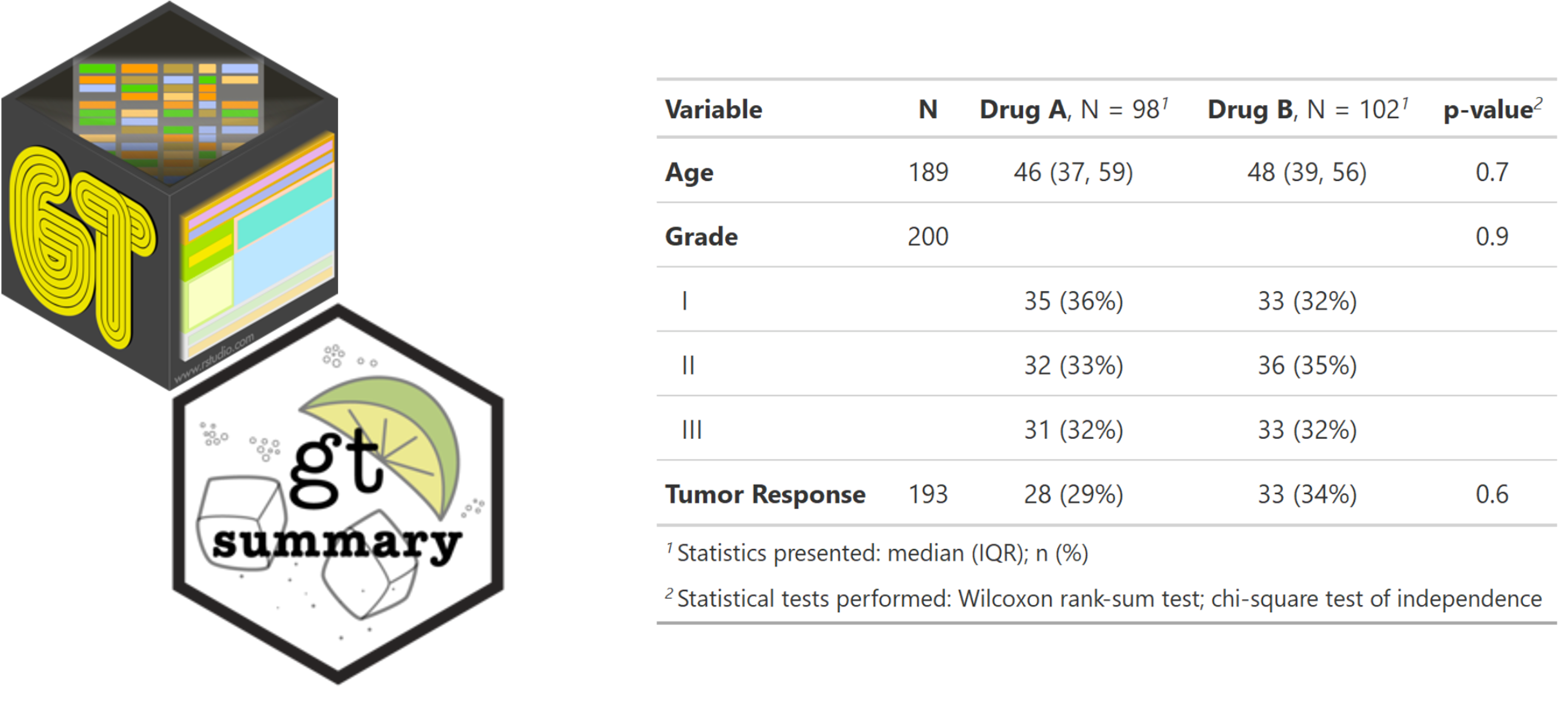Select the Variable column header
Image resolution: width=1568 pixels, height=711 pixels.
[x=713, y=110]
